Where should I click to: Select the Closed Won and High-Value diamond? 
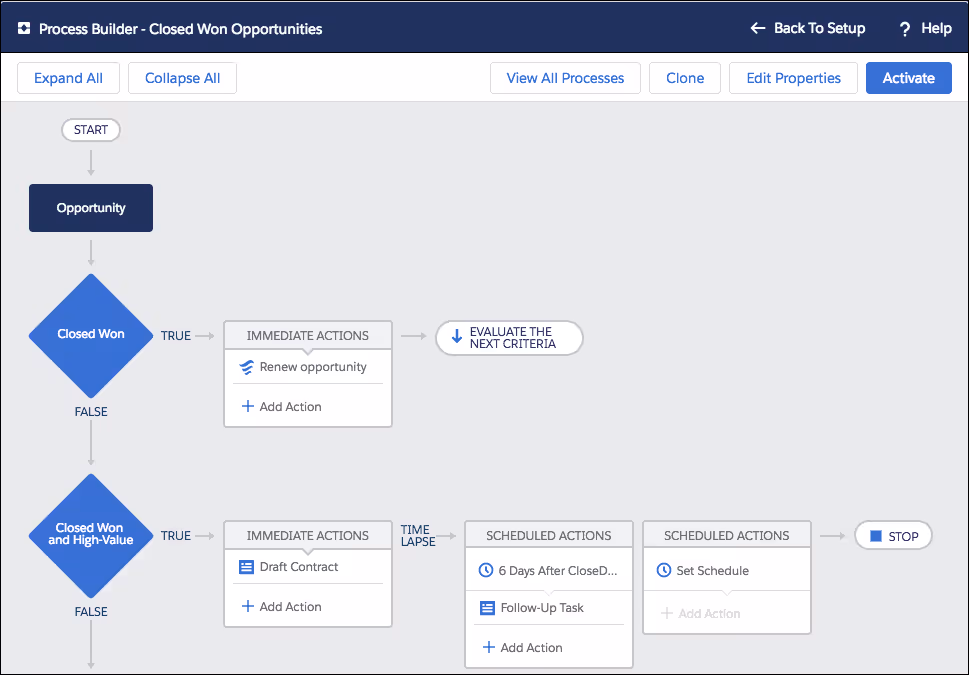click(x=91, y=535)
